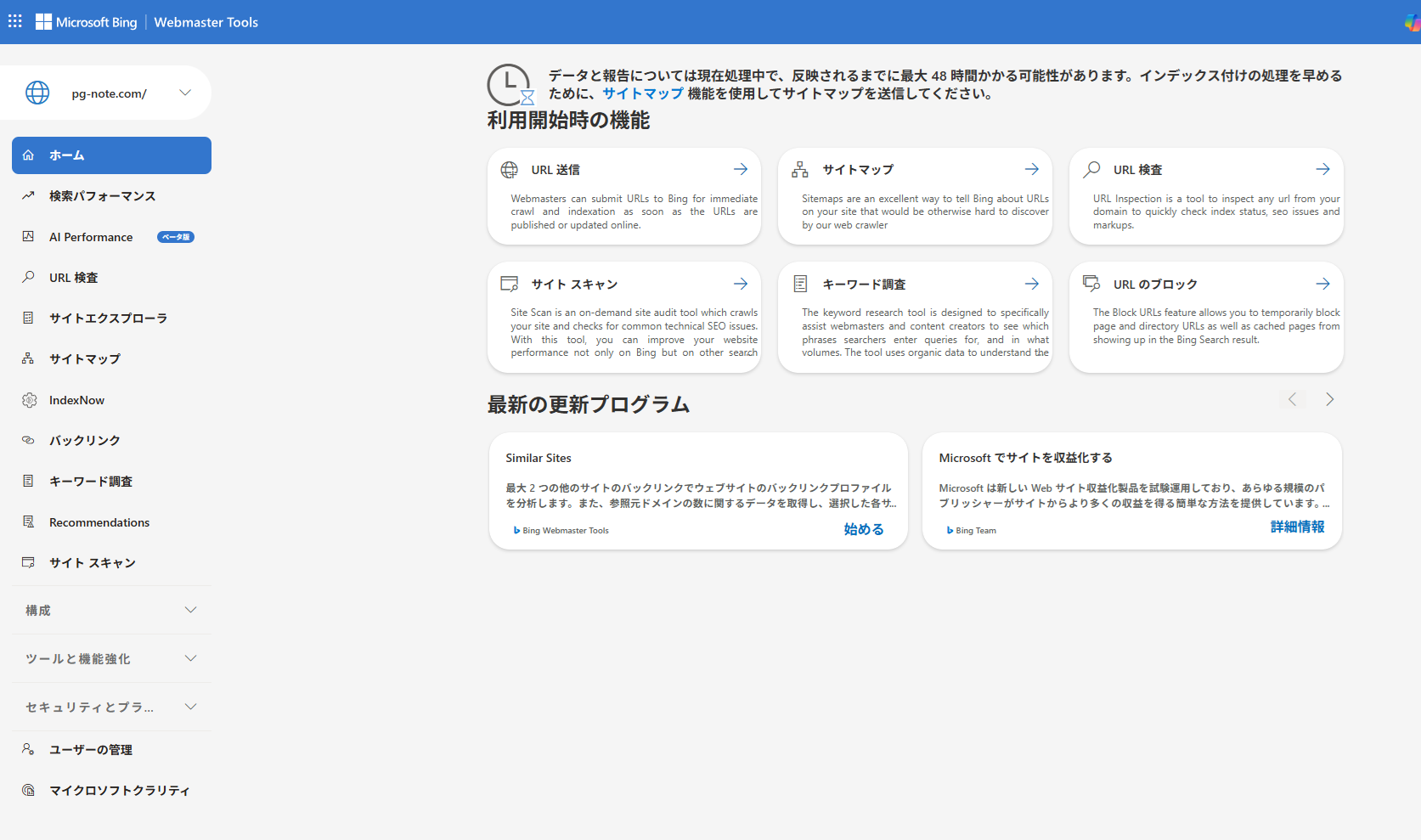Click the キーワード調査 card document icon
Viewport: 1421px width, 840px height.
[800, 284]
